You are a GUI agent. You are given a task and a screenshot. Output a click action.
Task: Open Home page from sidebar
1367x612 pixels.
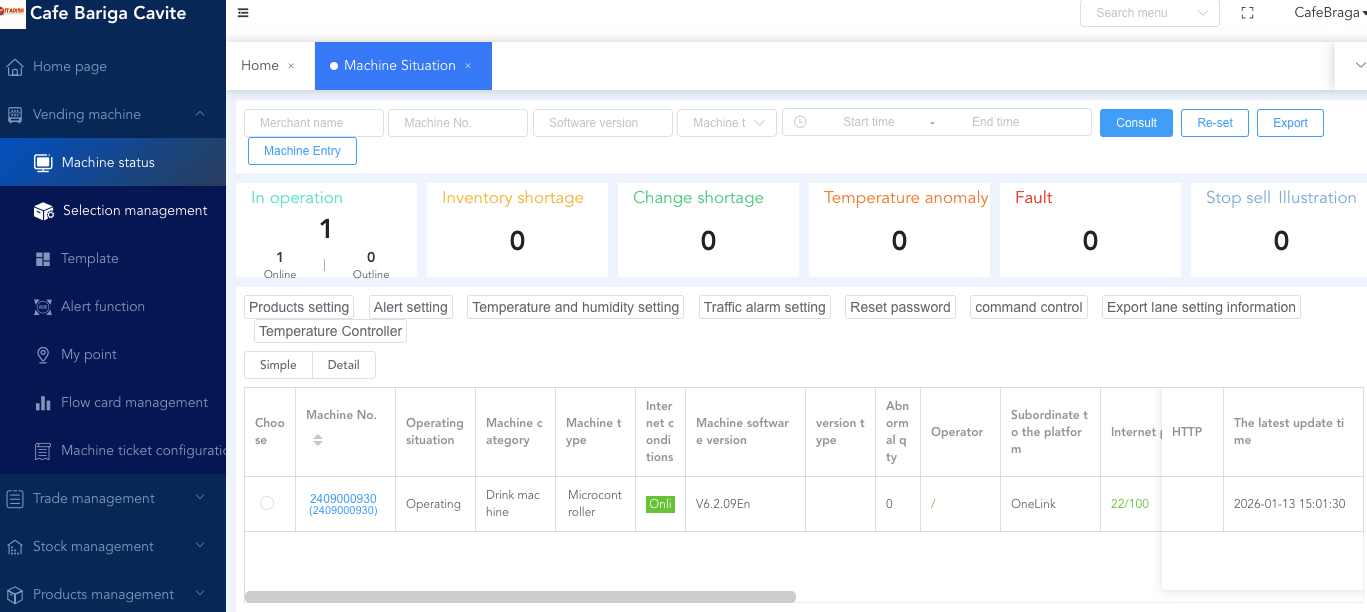pyautogui.click(x=70, y=67)
